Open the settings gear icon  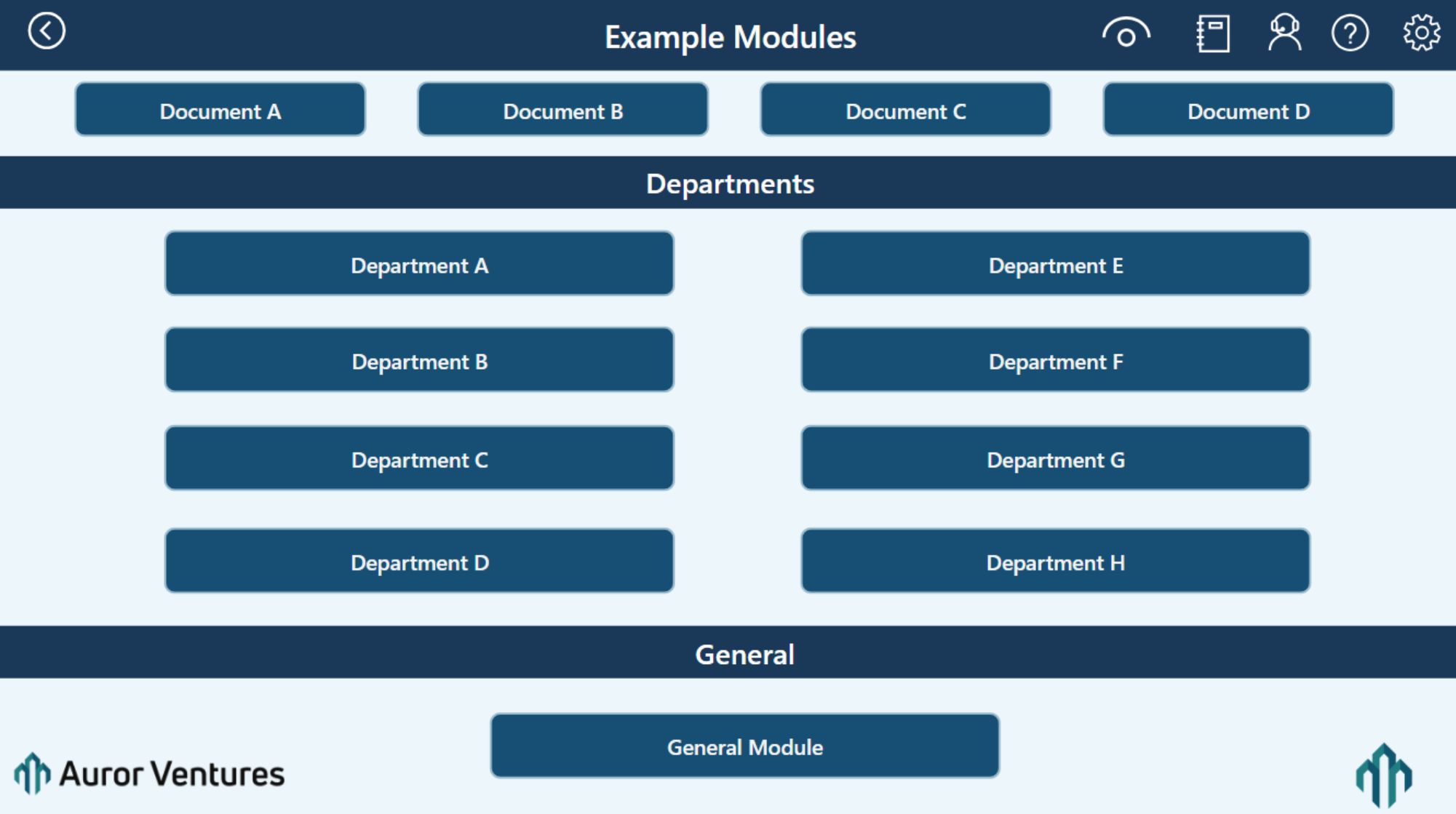(1421, 33)
